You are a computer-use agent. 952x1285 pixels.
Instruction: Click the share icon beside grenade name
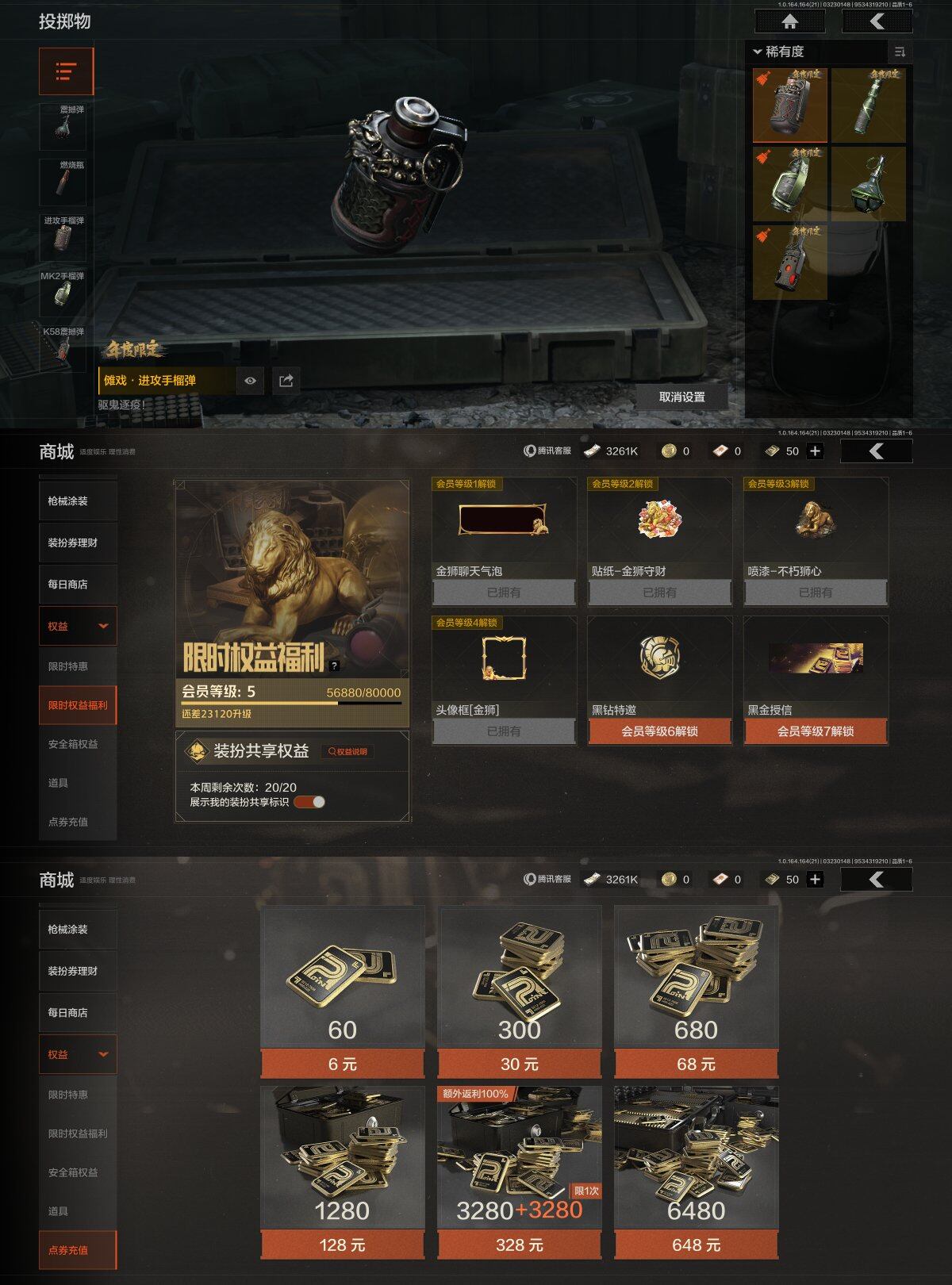pos(286,381)
